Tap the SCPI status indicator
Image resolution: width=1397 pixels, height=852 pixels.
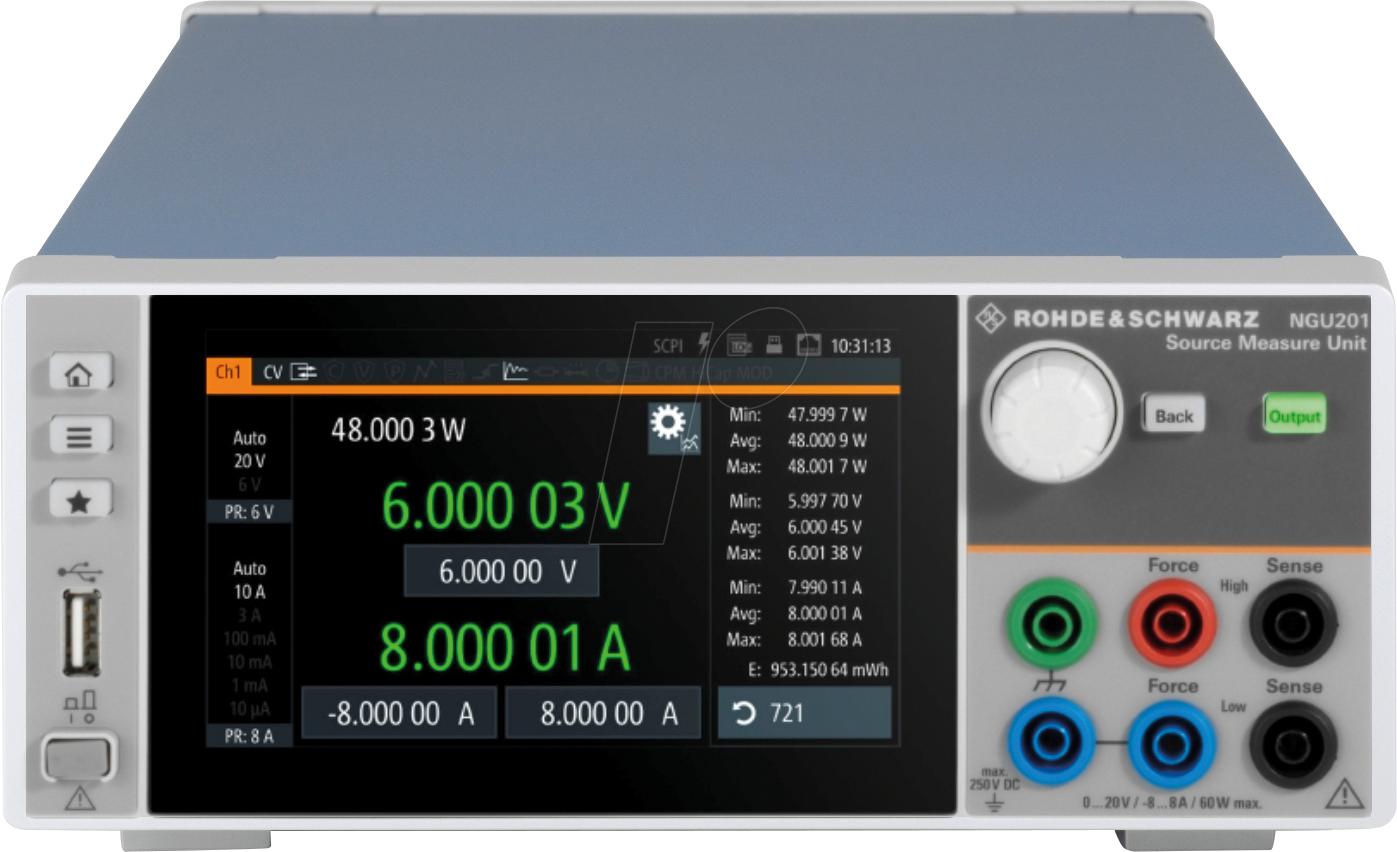668,346
